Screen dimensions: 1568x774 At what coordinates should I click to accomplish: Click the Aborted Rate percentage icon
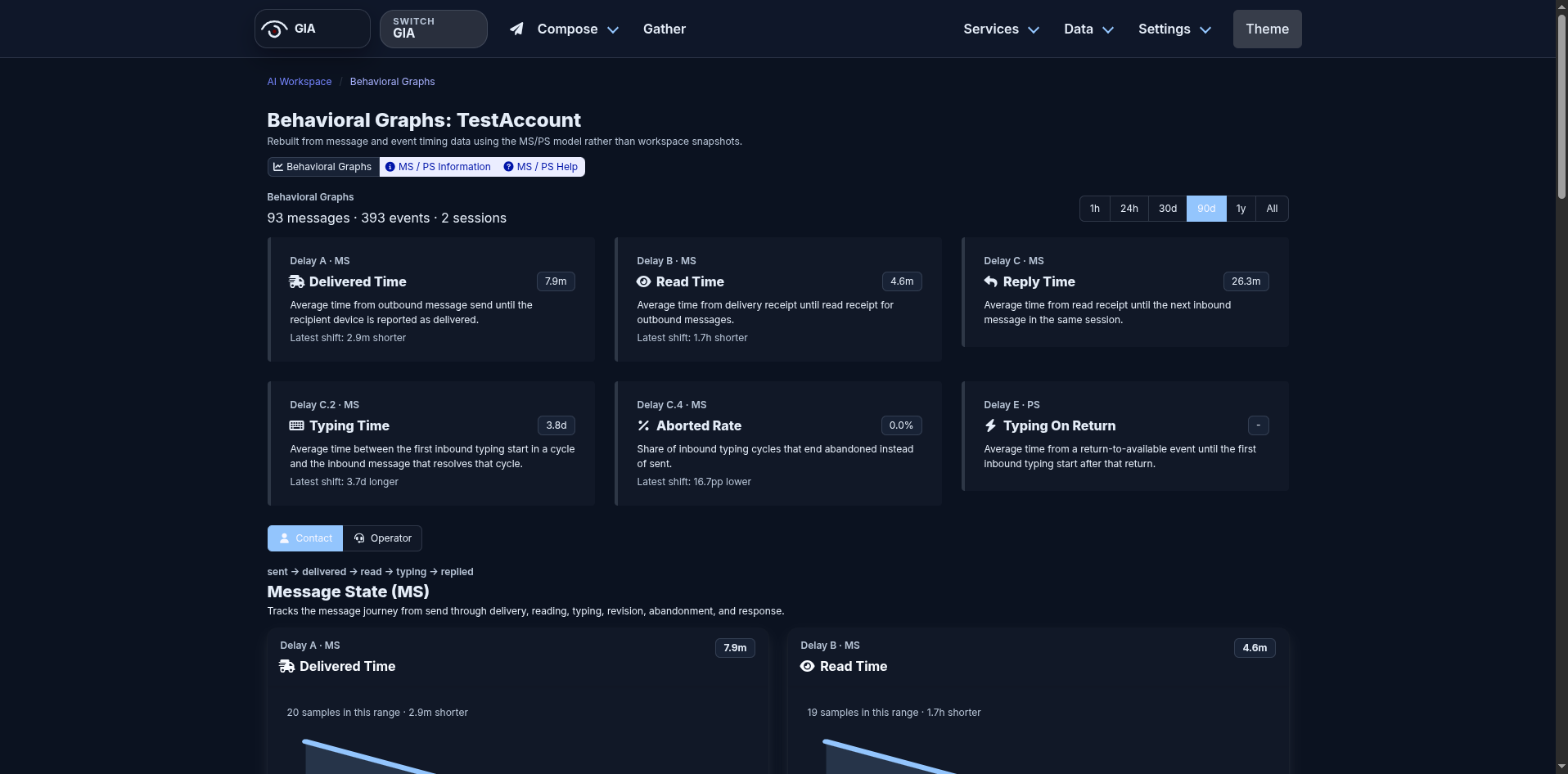coord(643,425)
